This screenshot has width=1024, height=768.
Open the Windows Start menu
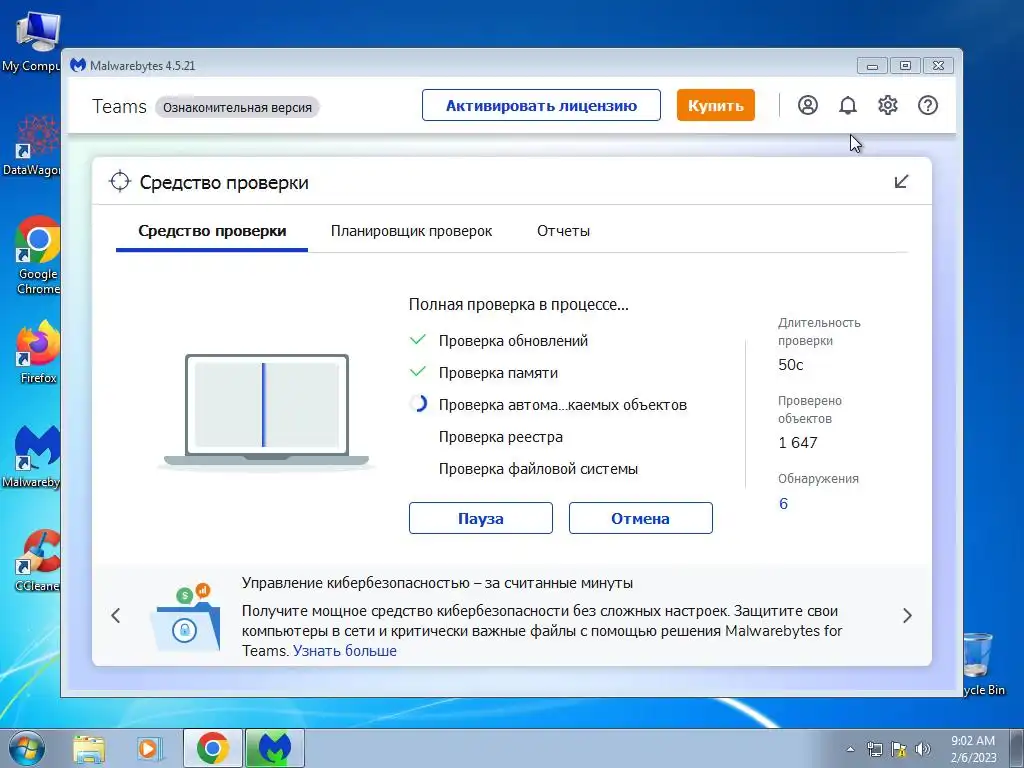pyautogui.click(x=25, y=748)
